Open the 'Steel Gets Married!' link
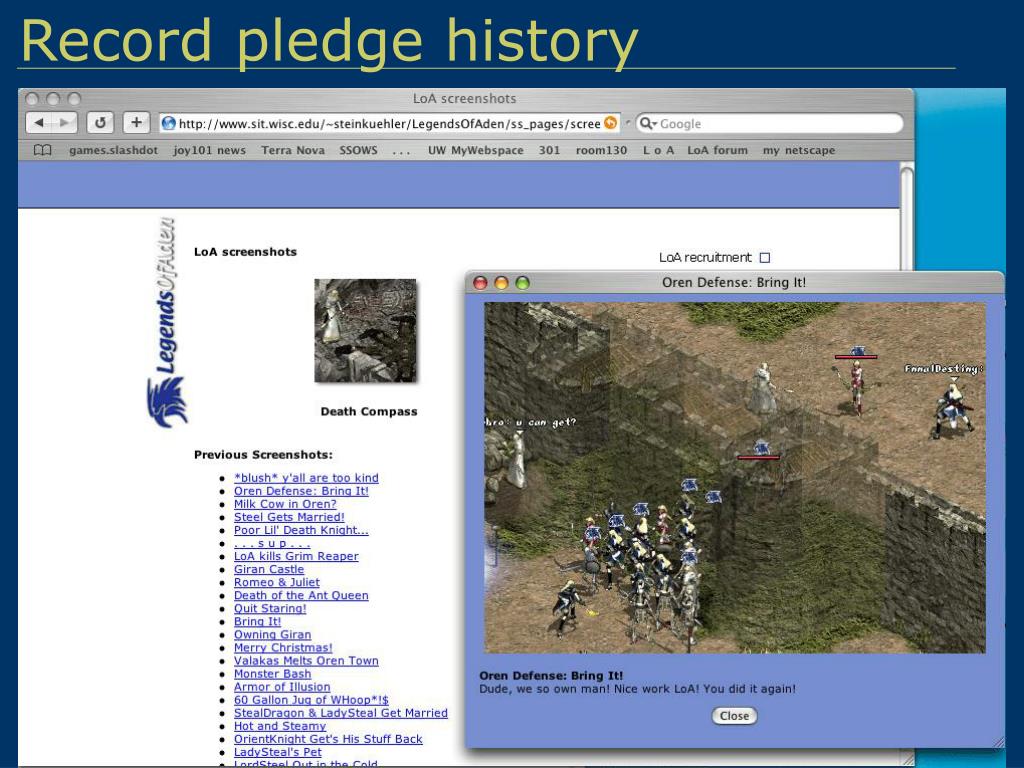Image resolution: width=1024 pixels, height=768 pixels. click(289, 517)
